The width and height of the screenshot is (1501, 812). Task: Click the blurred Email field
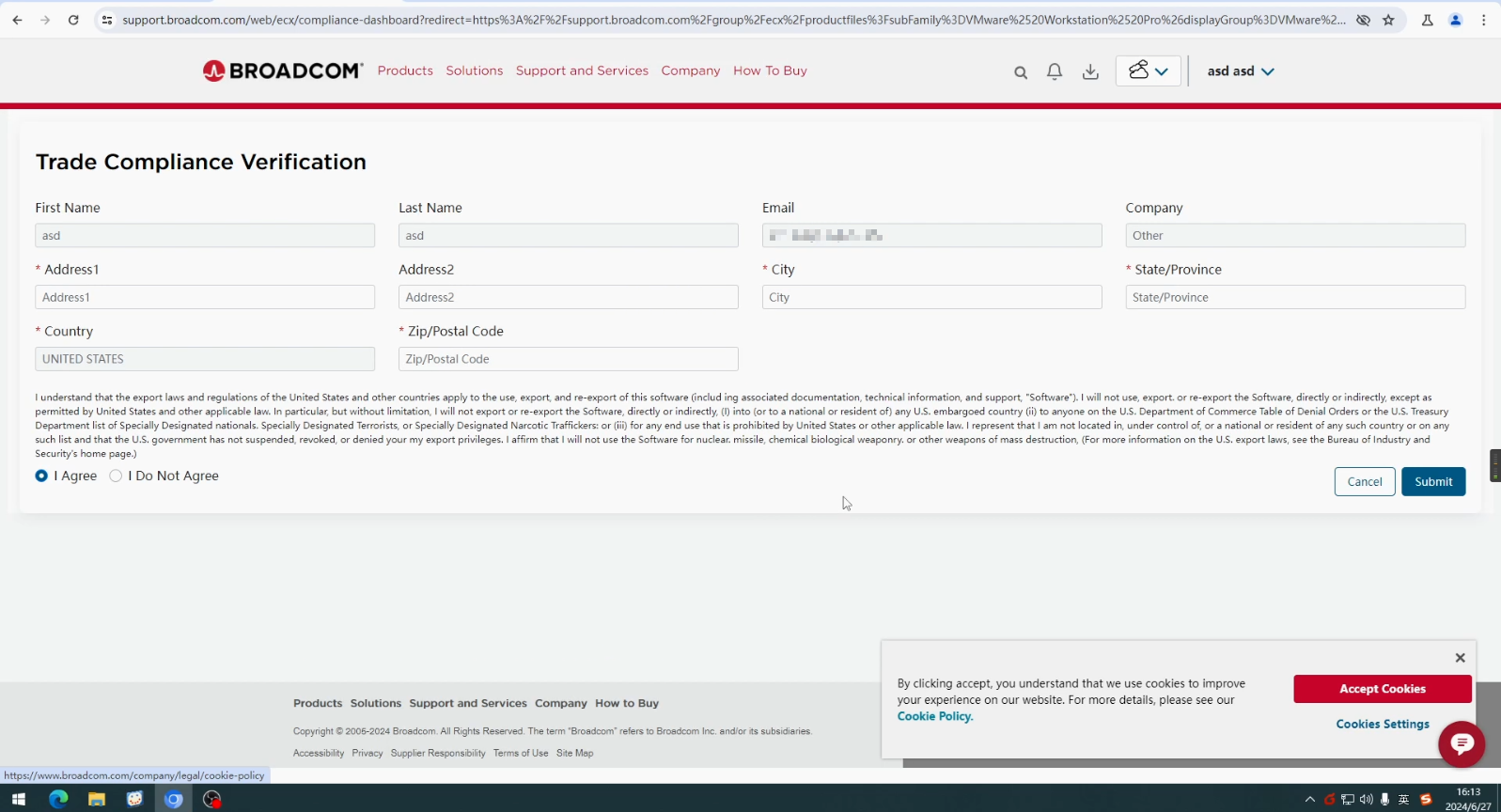(x=932, y=235)
